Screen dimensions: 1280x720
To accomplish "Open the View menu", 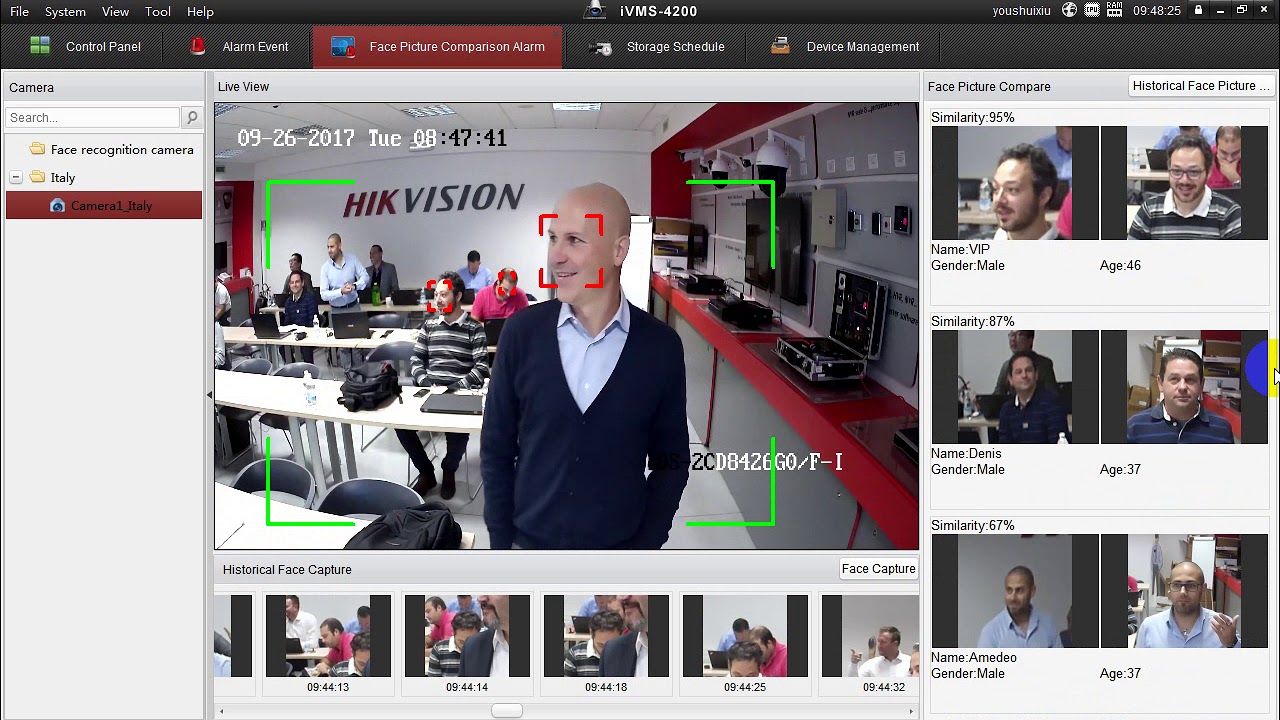I will pos(115,11).
